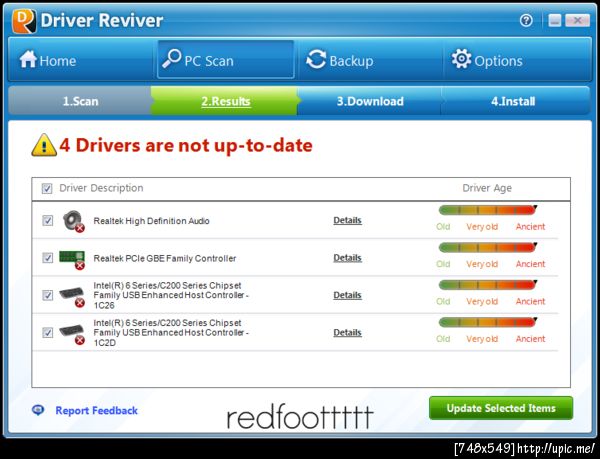Select the 4.Install step
Image resolution: width=600 pixels, height=459 pixels.
coord(515,101)
